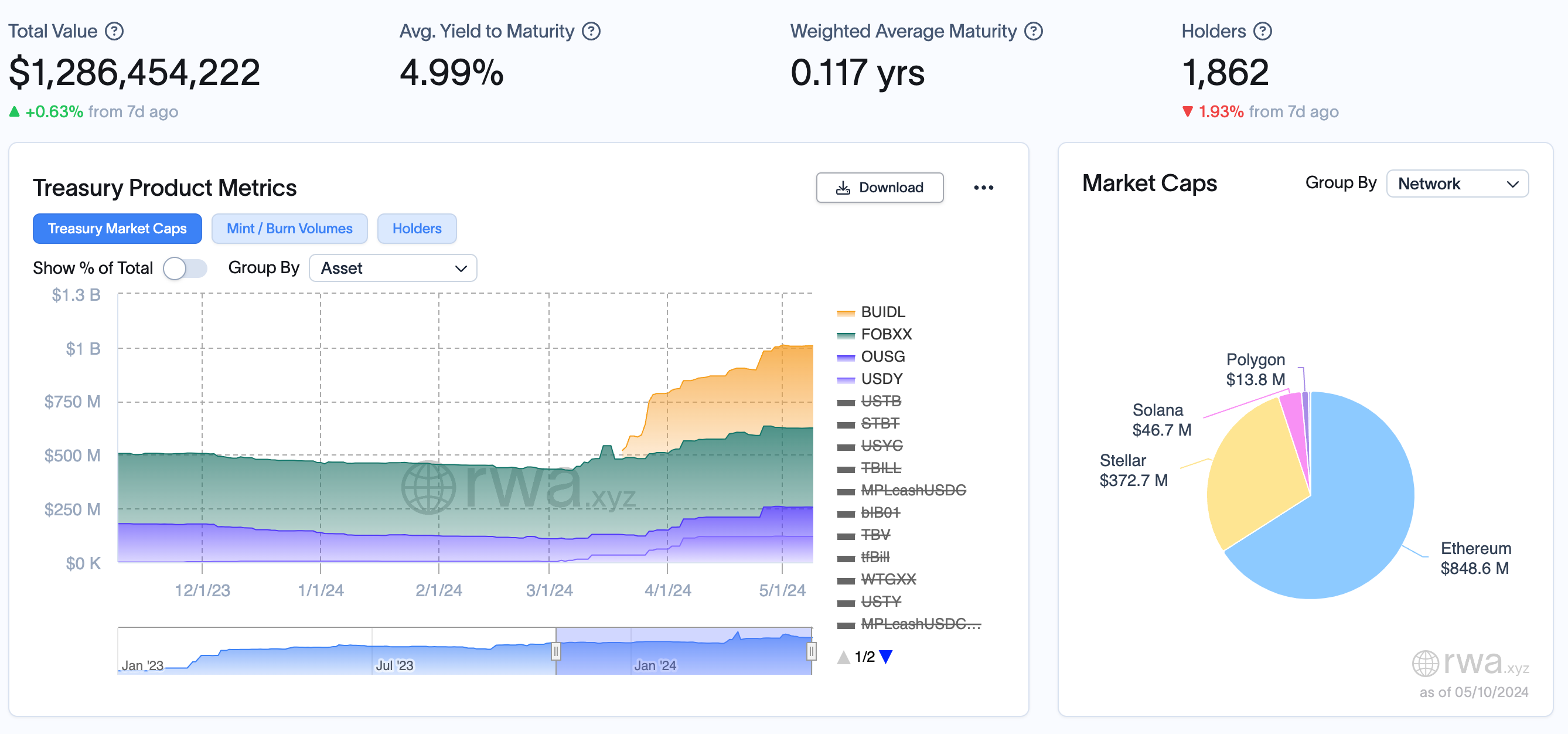
Task: Click the Download button
Action: point(879,188)
